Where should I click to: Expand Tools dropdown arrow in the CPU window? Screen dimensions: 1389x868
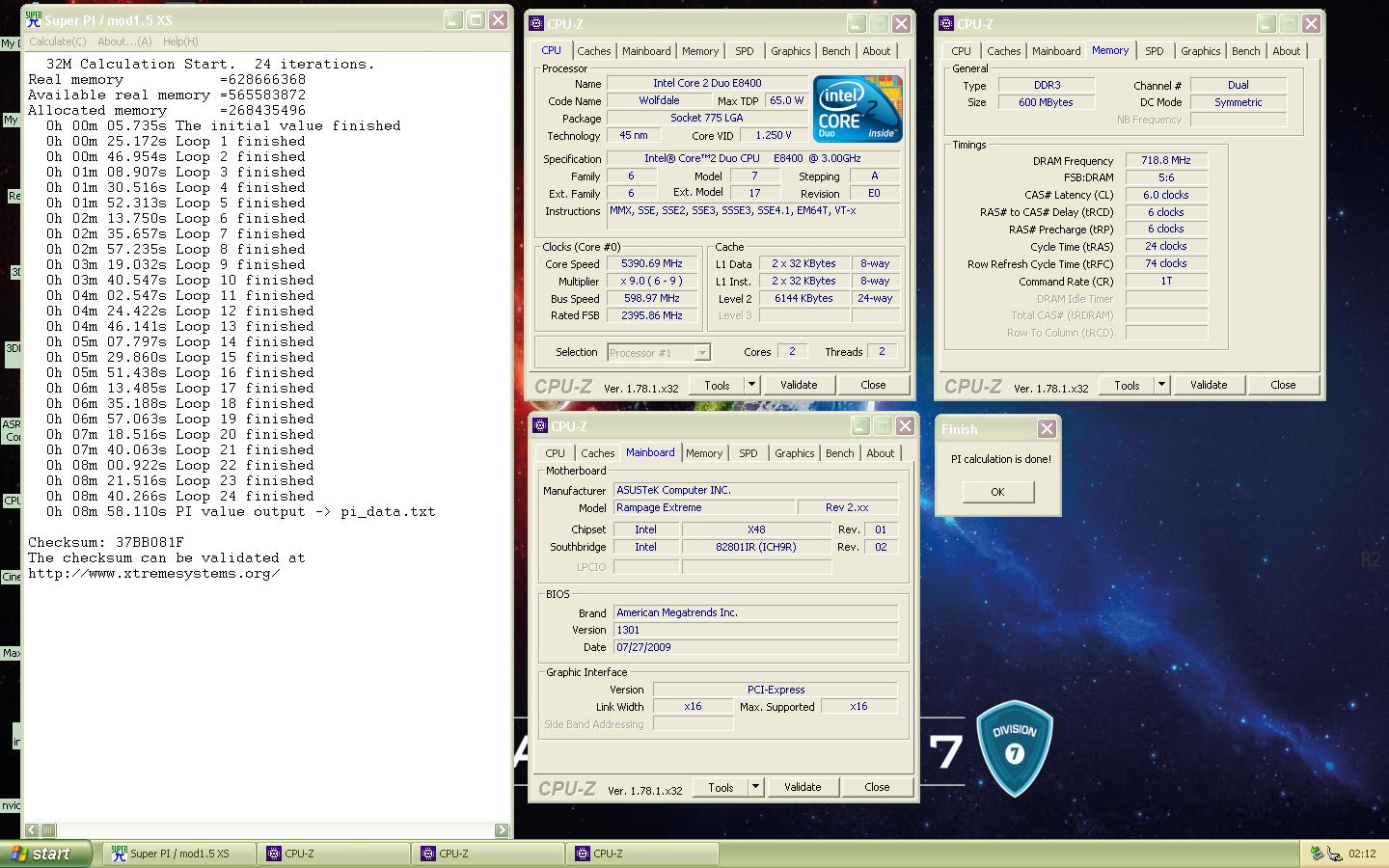point(751,385)
